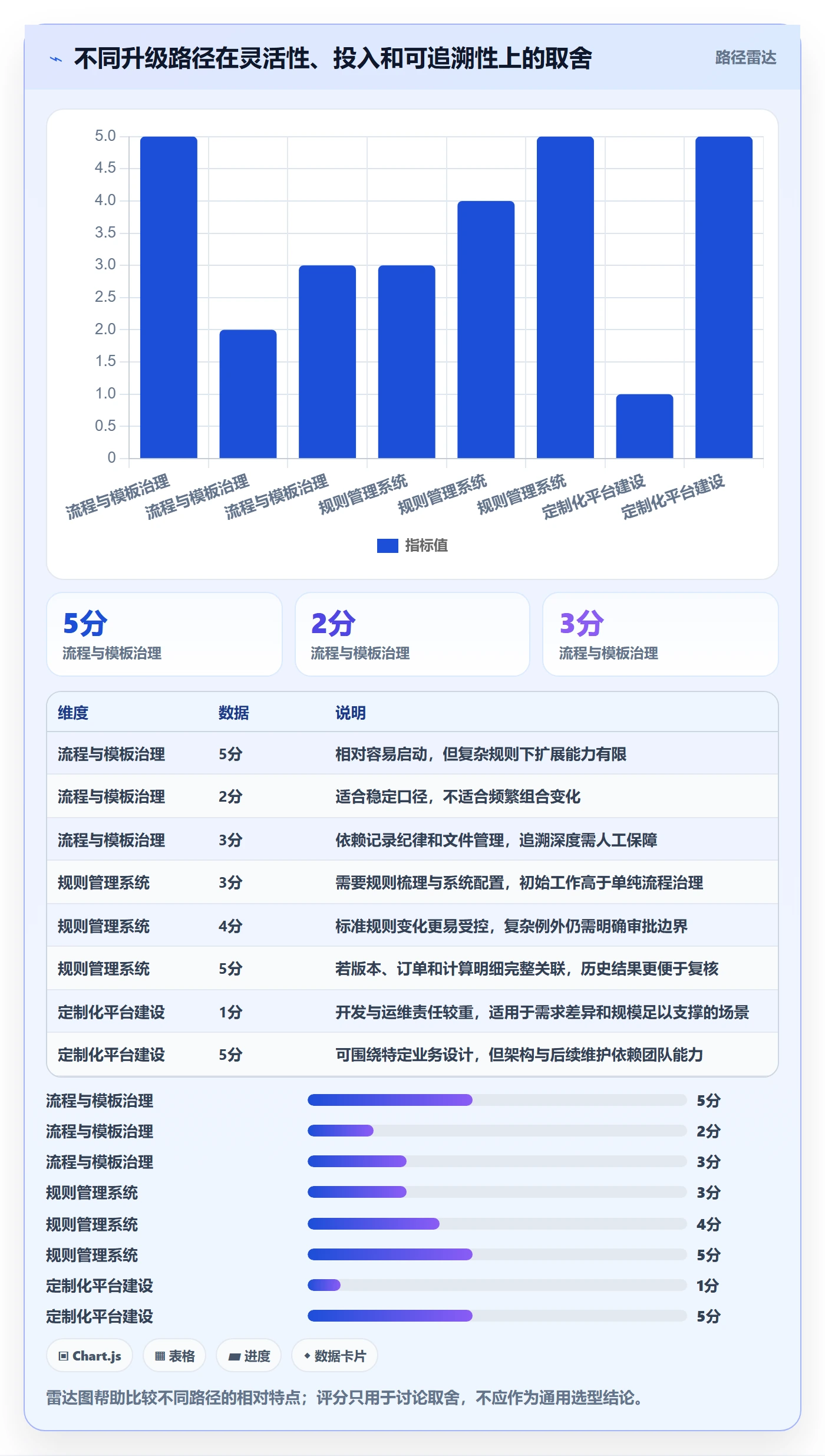
Task: Click the 0.5 y-axis label
Action: (x=105, y=426)
